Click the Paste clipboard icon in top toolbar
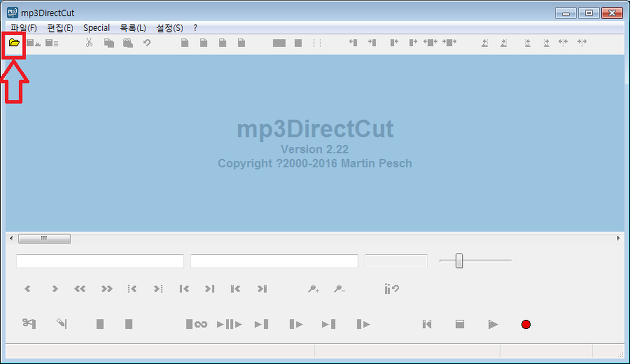630x364 pixels. [128, 43]
